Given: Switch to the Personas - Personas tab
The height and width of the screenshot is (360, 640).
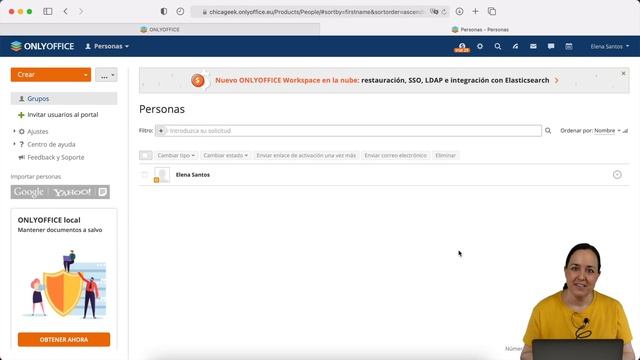Looking at the screenshot, I should [x=480, y=29].
